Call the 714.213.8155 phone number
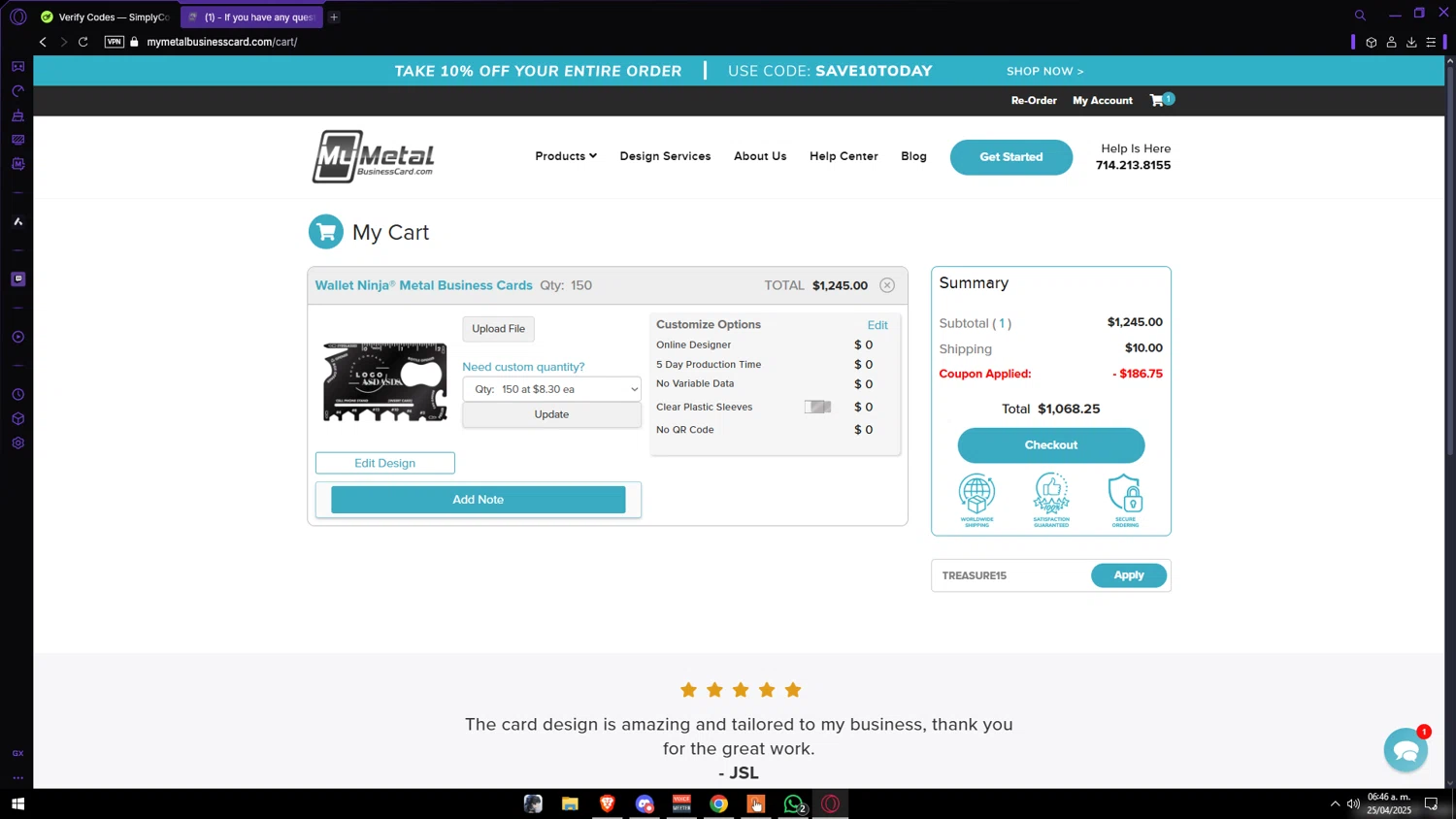 (1133, 165)
